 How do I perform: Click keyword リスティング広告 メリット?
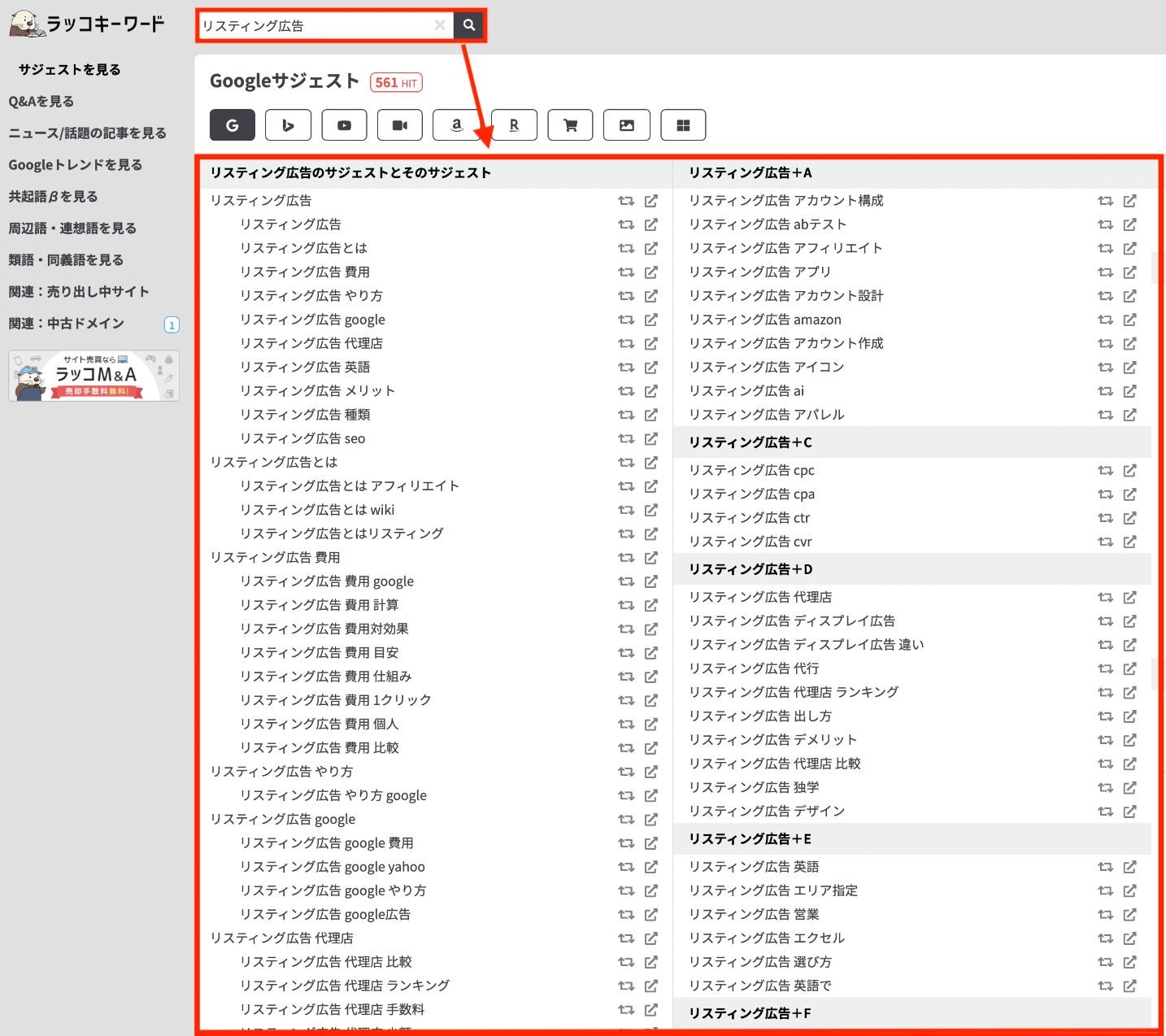point(318,391)
